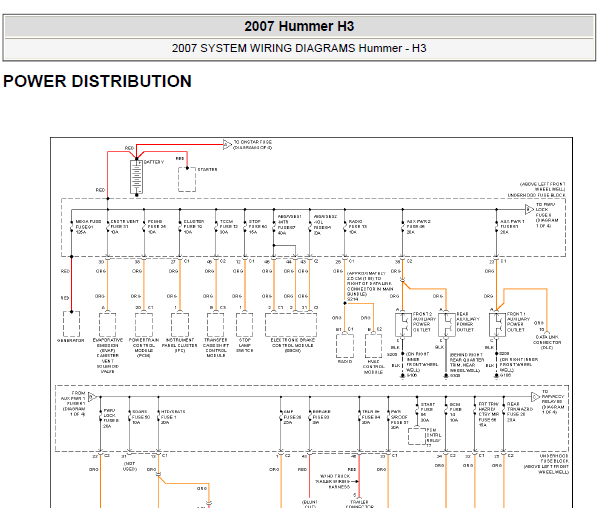The height and width of the screenshot is (508, 600).
Task: Click the Stop fuse 15A label
Action: point(258,227)
